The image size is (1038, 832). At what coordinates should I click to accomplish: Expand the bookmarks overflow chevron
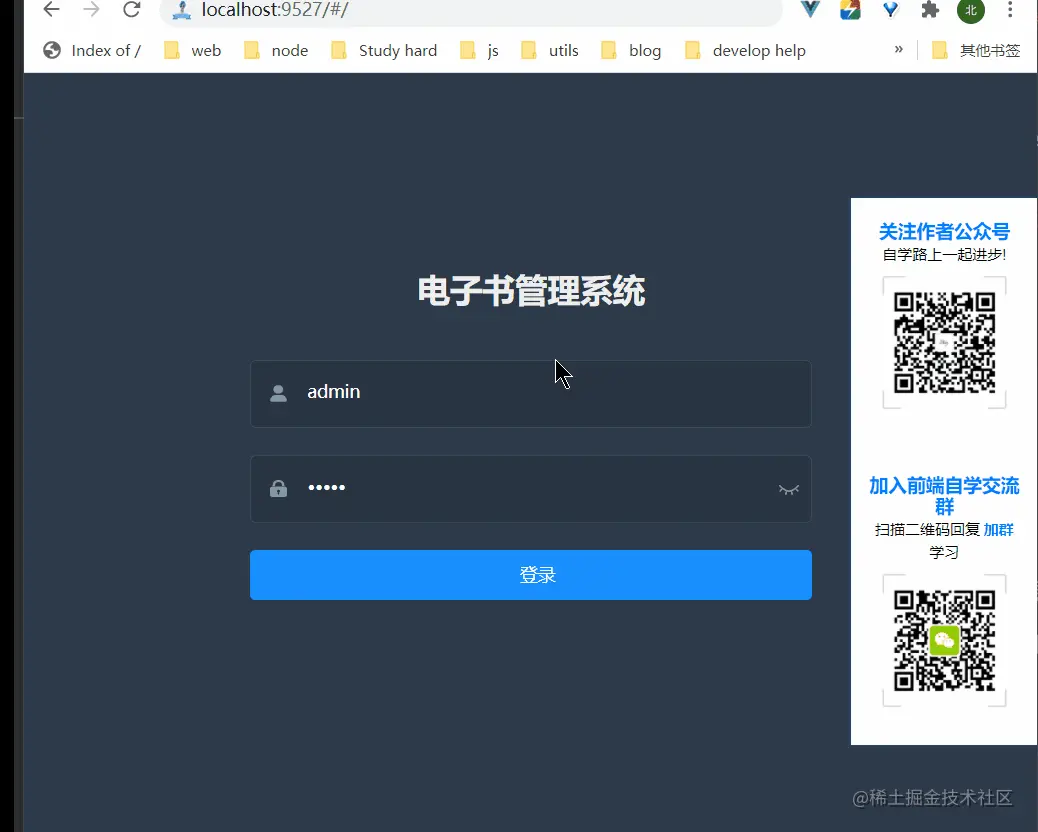(x=897, y=50)
